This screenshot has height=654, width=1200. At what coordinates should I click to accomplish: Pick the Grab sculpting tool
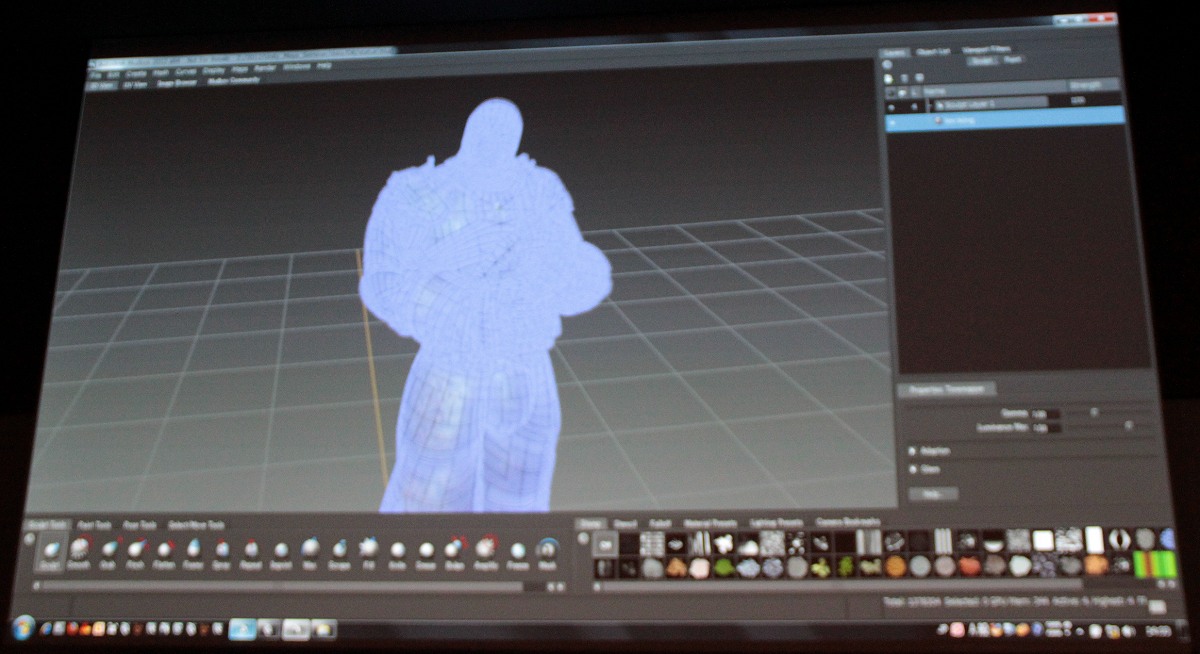coord(108,549)
